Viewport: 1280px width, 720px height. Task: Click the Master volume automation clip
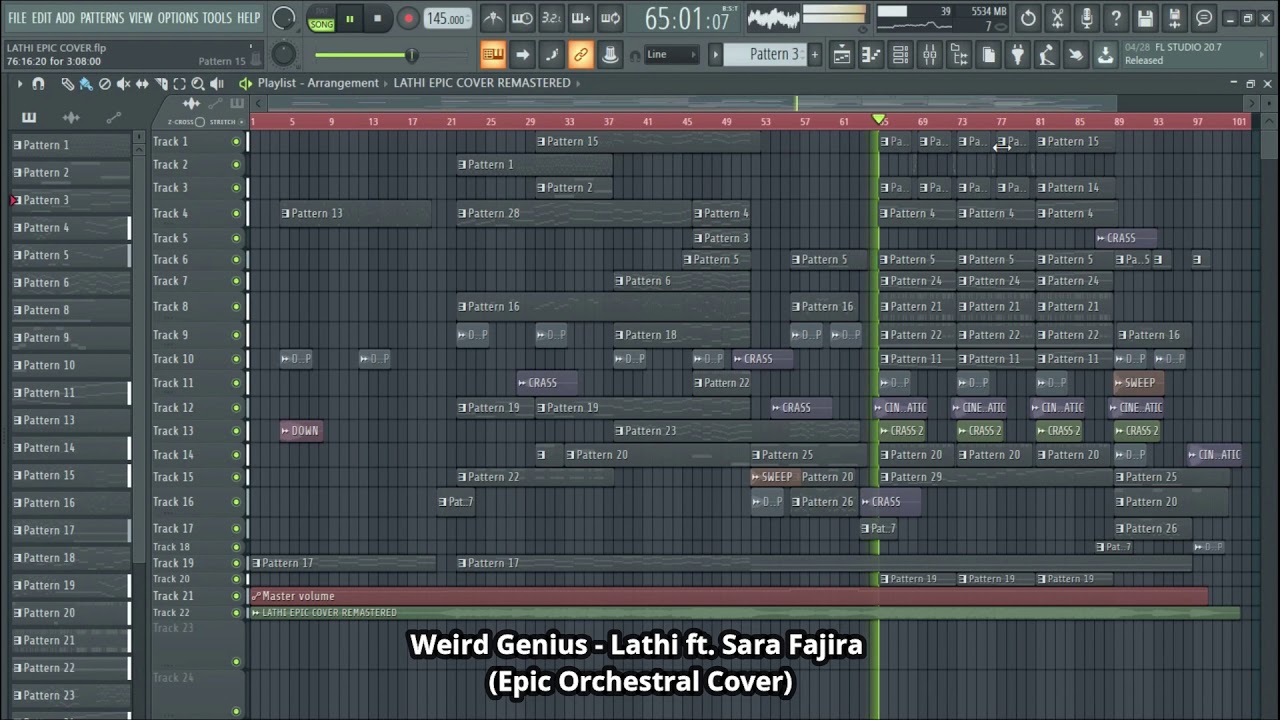pyautogui.click(x=728, y=596)
